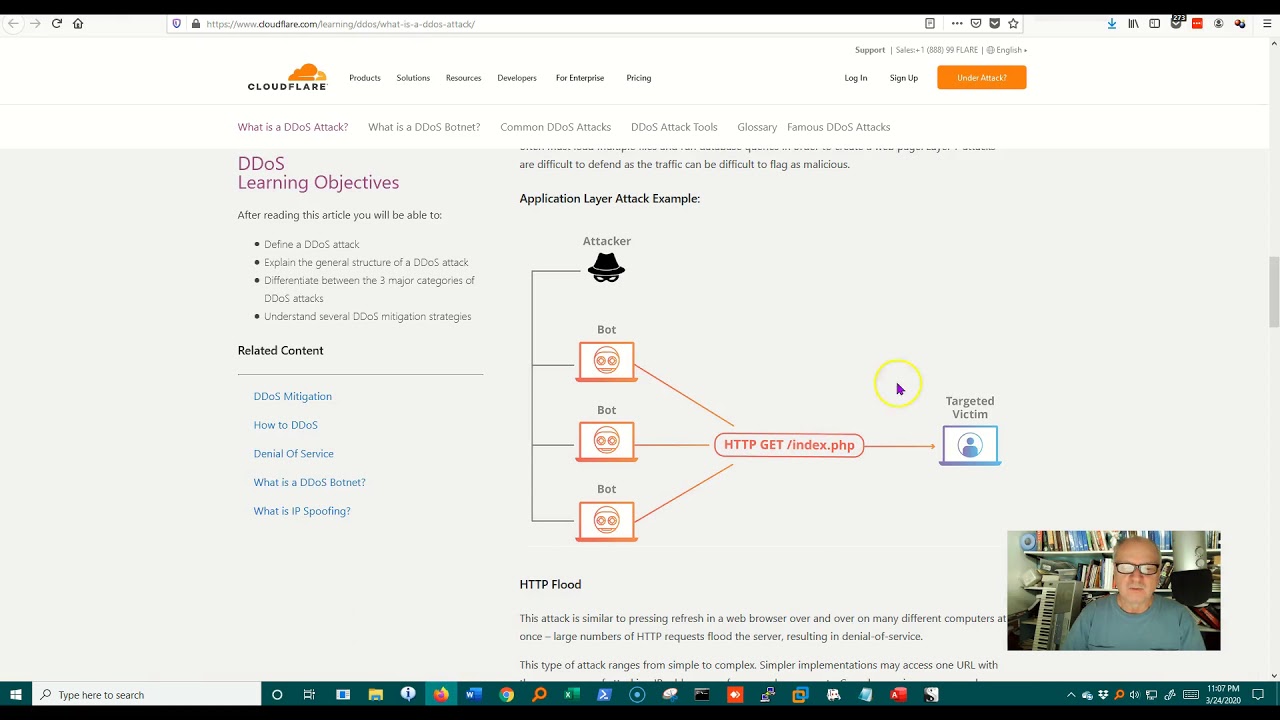
Task: Open the English language dropdown
Action: pos(1007,50)
